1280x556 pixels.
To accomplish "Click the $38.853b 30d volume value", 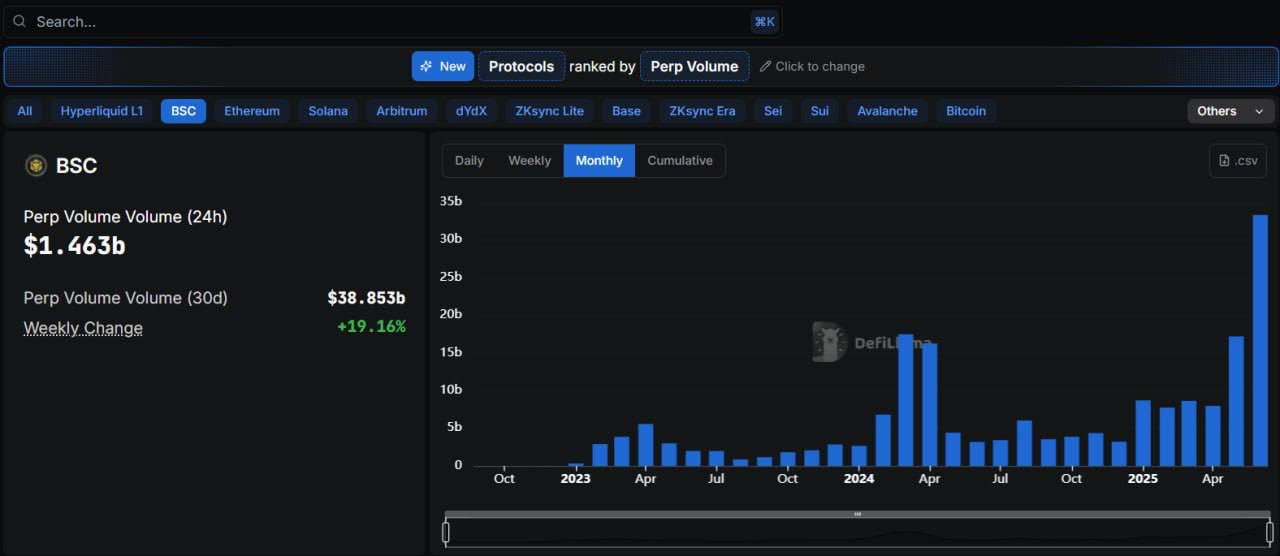I will (x=366, y=298).
